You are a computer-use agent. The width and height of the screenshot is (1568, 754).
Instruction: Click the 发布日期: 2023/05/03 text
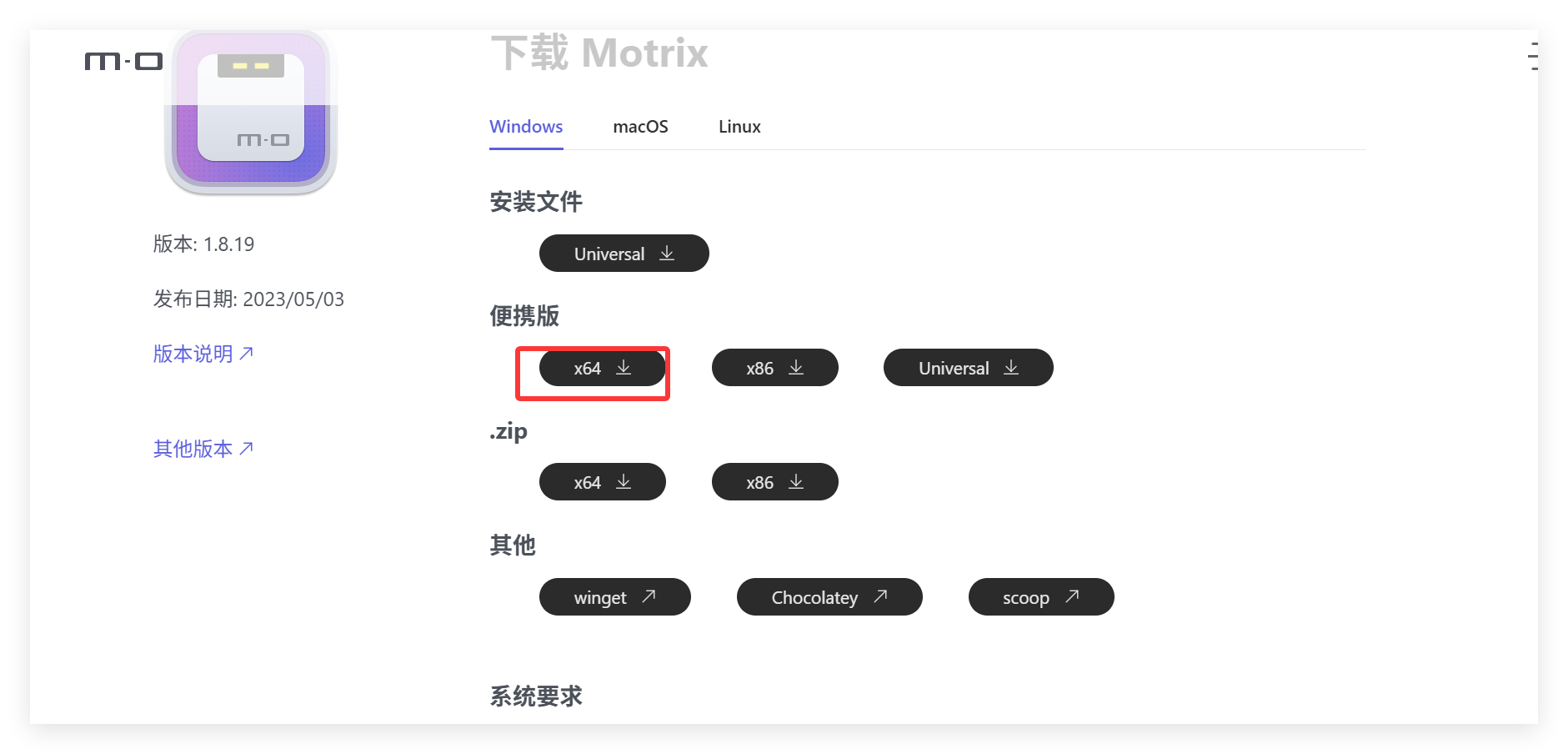pos(248,299)
